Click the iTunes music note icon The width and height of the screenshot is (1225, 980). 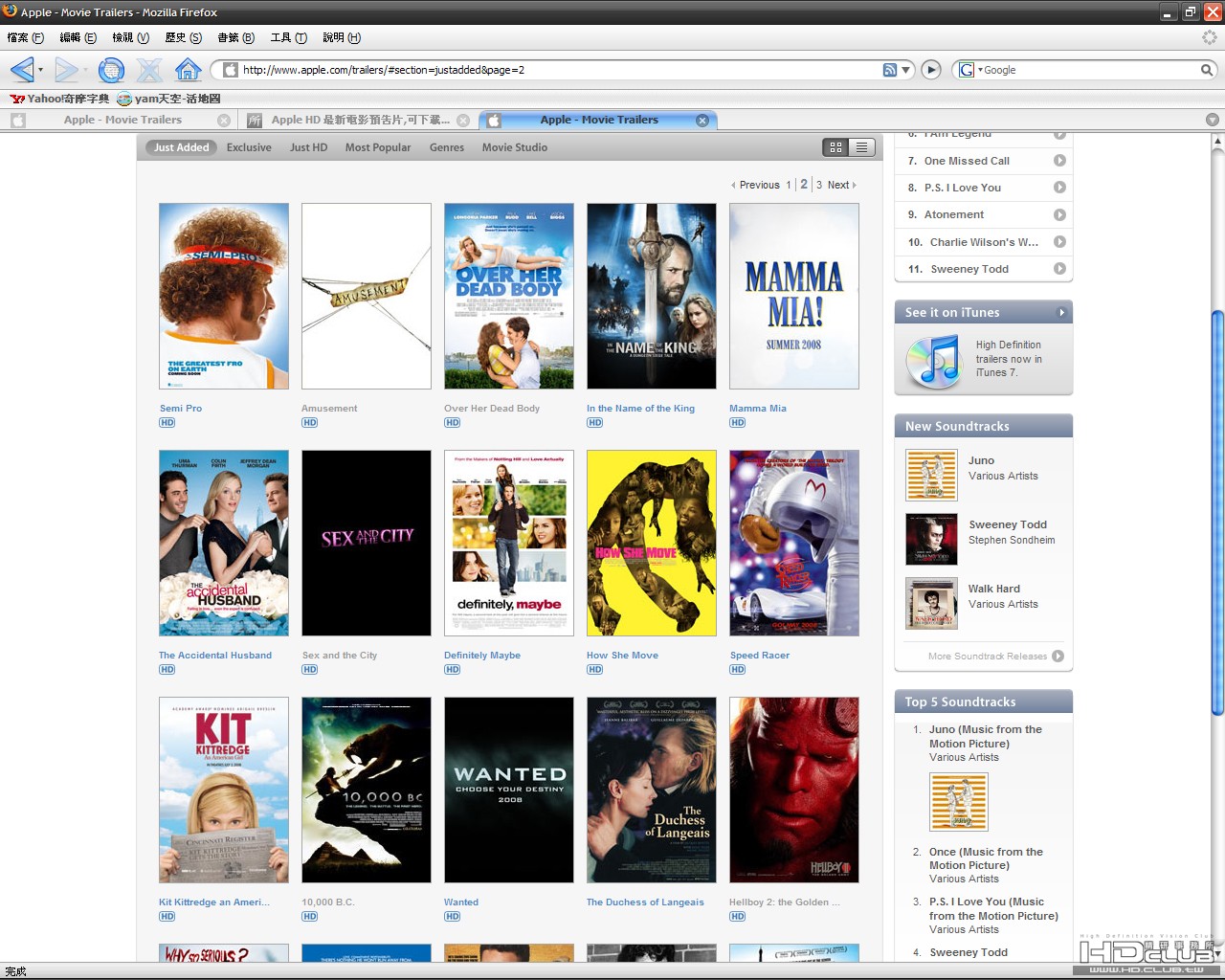(933, 361)
